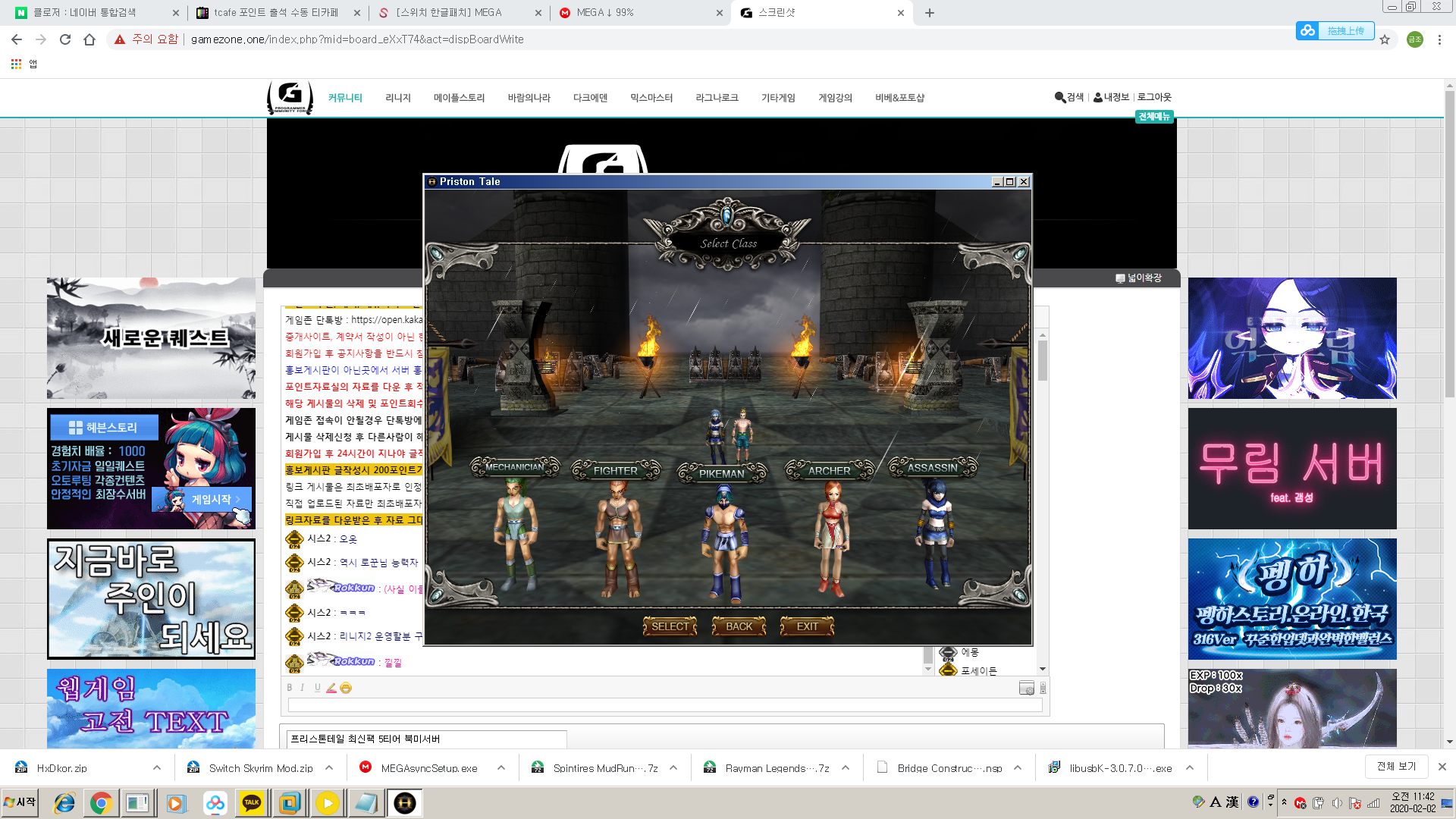Open options chevron for libusbK exe download
1456x819 pixels.
1190,767
